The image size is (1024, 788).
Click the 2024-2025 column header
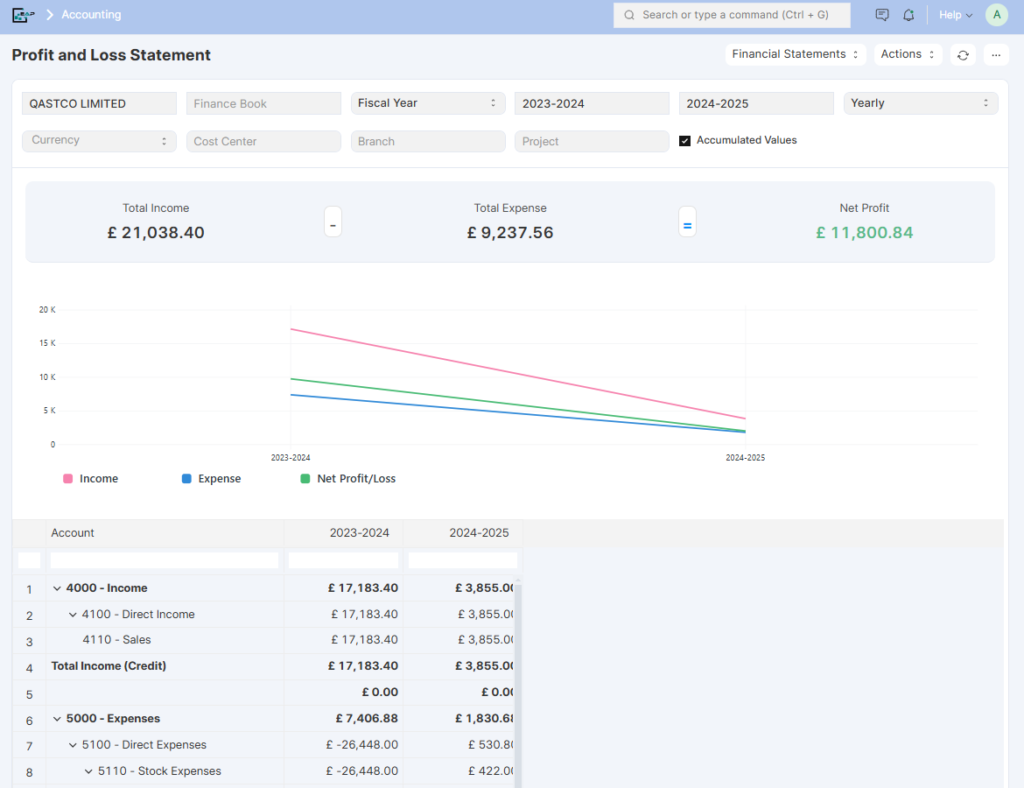click(463, 533)
